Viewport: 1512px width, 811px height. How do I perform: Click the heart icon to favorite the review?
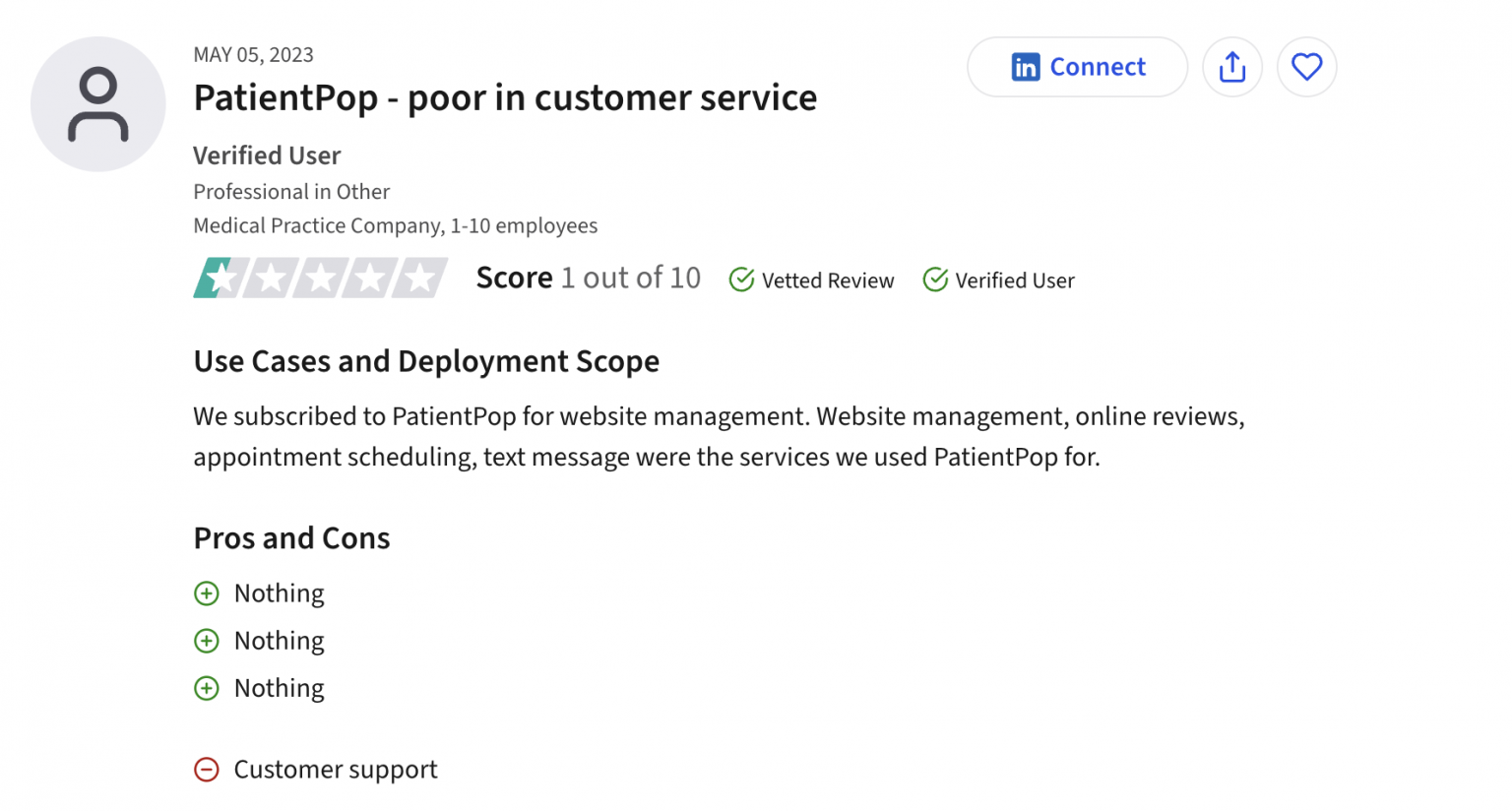point(1306,66)
